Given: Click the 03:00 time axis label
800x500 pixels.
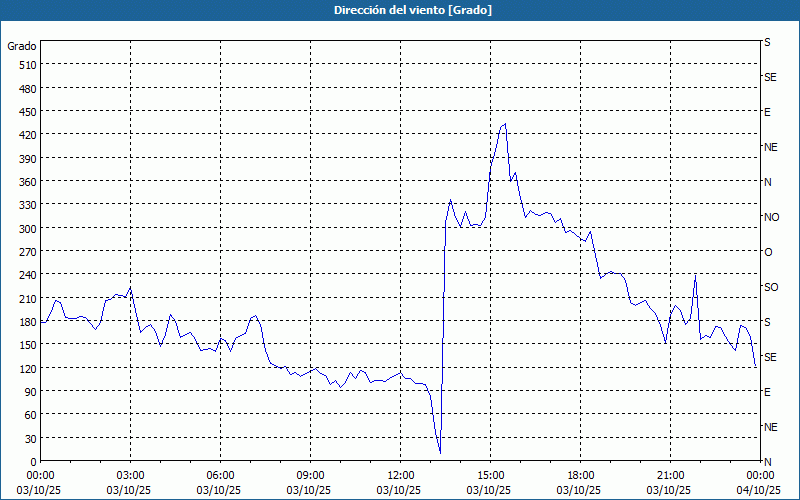Looking at the screenshot, I should (x=130, y=475).
